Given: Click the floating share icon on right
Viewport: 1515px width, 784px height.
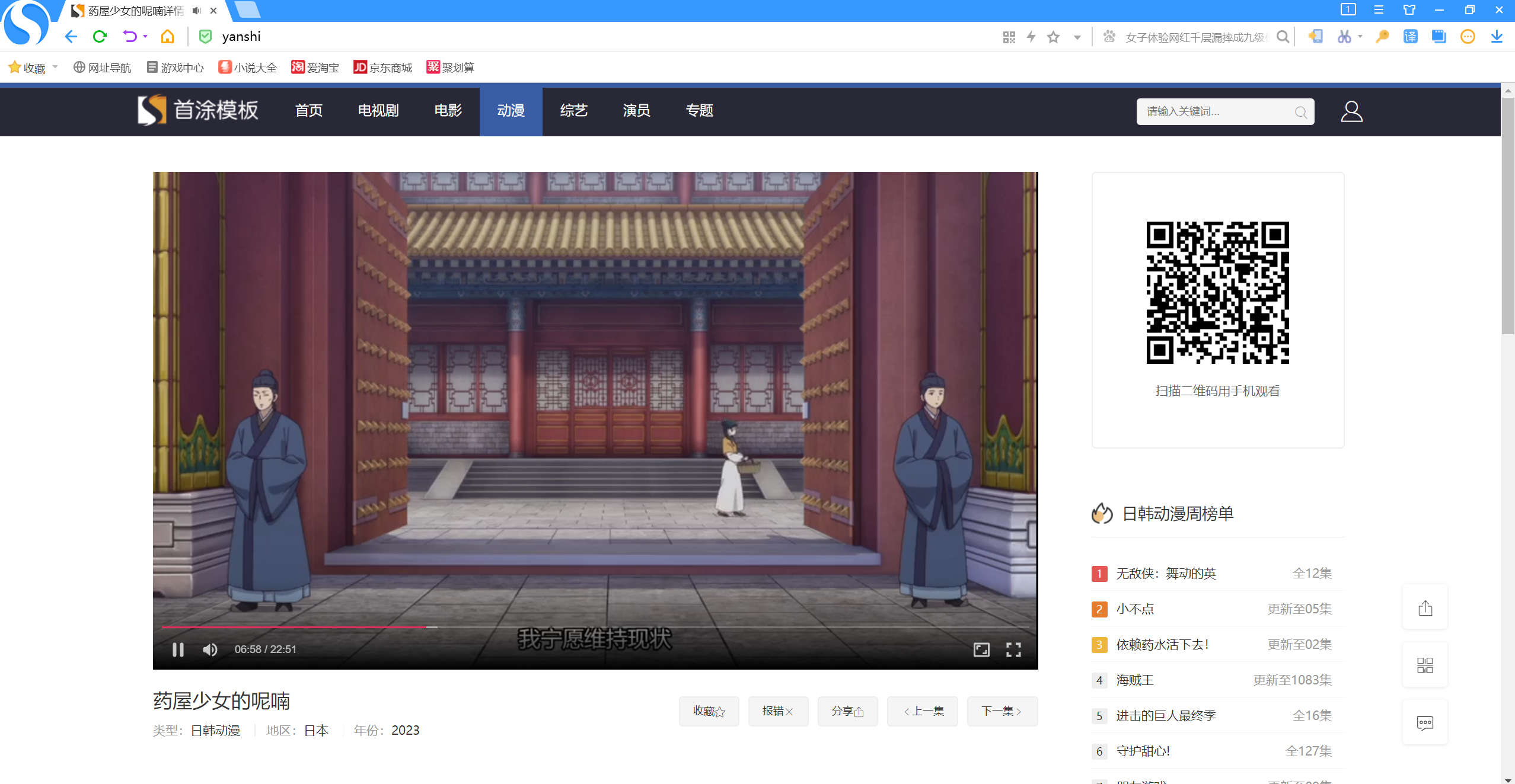Looking at the screenshot, I should point(1425,608).
